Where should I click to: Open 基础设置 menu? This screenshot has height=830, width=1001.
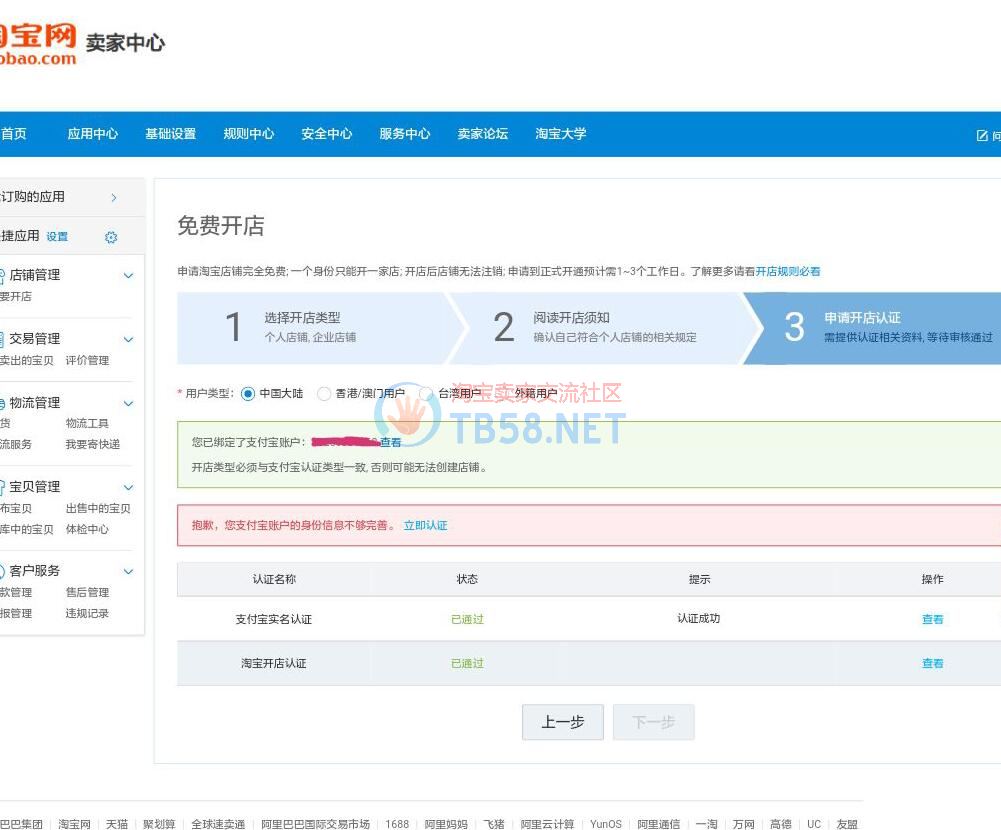pos(170,134)
